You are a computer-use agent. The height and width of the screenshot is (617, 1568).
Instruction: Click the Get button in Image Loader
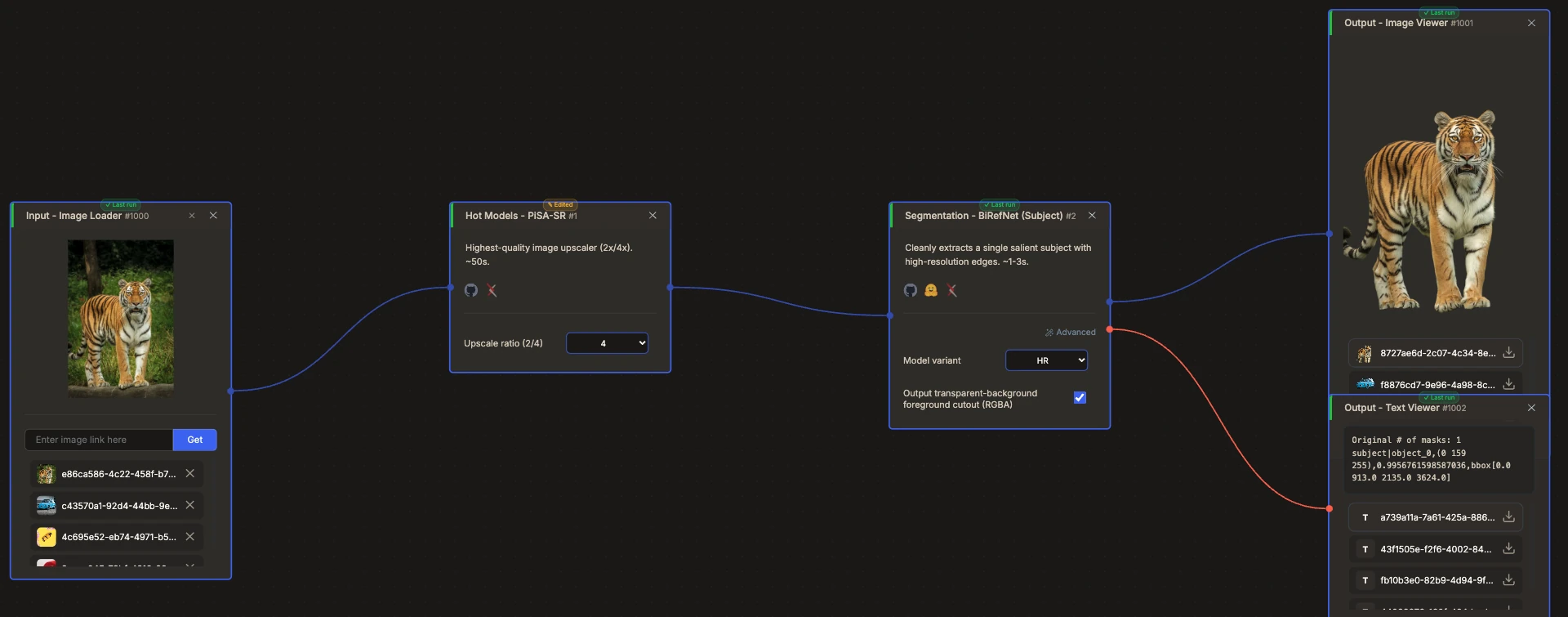(194, 440)
